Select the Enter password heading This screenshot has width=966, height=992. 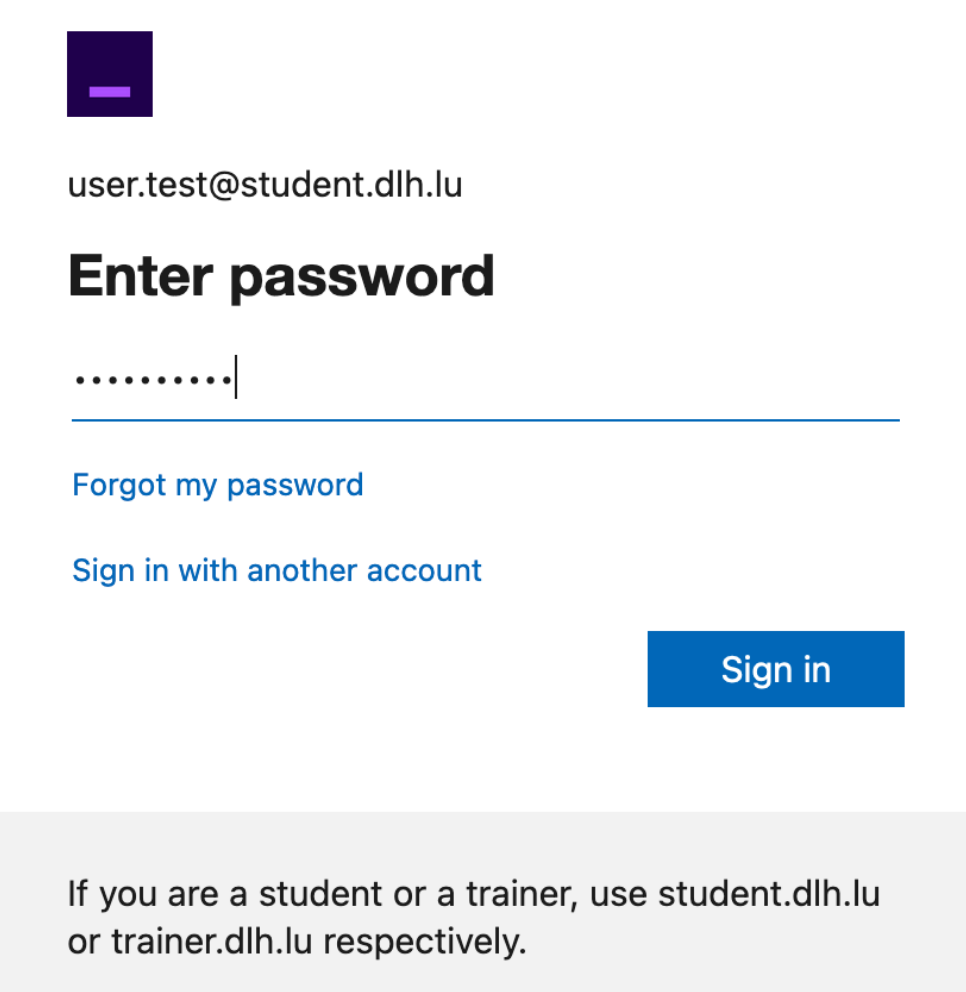281,276
